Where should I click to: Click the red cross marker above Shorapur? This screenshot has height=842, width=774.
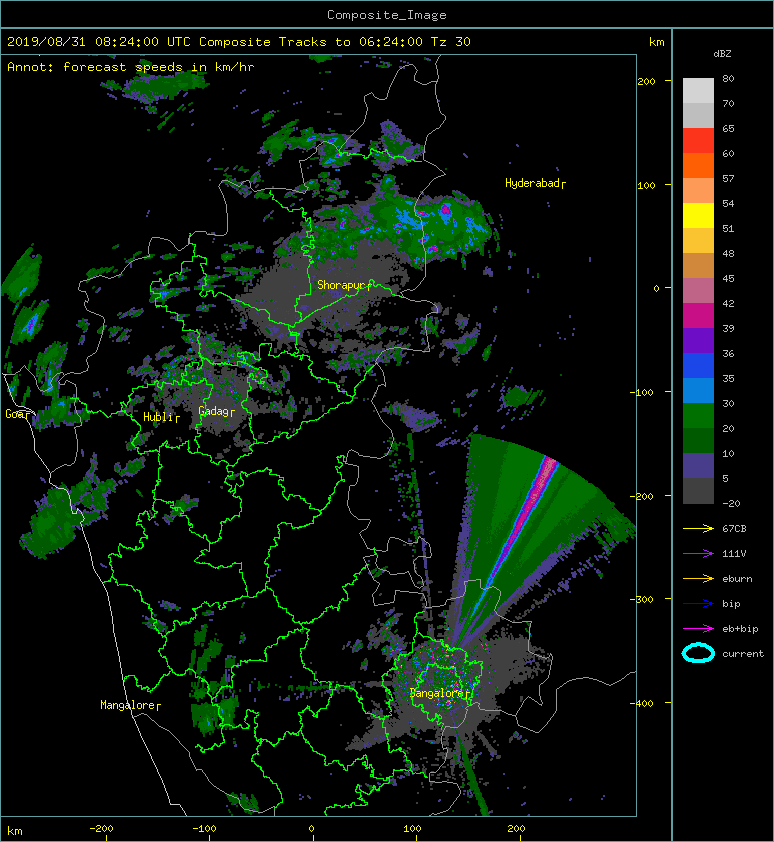pyautogui.click(x=340, y=228)
